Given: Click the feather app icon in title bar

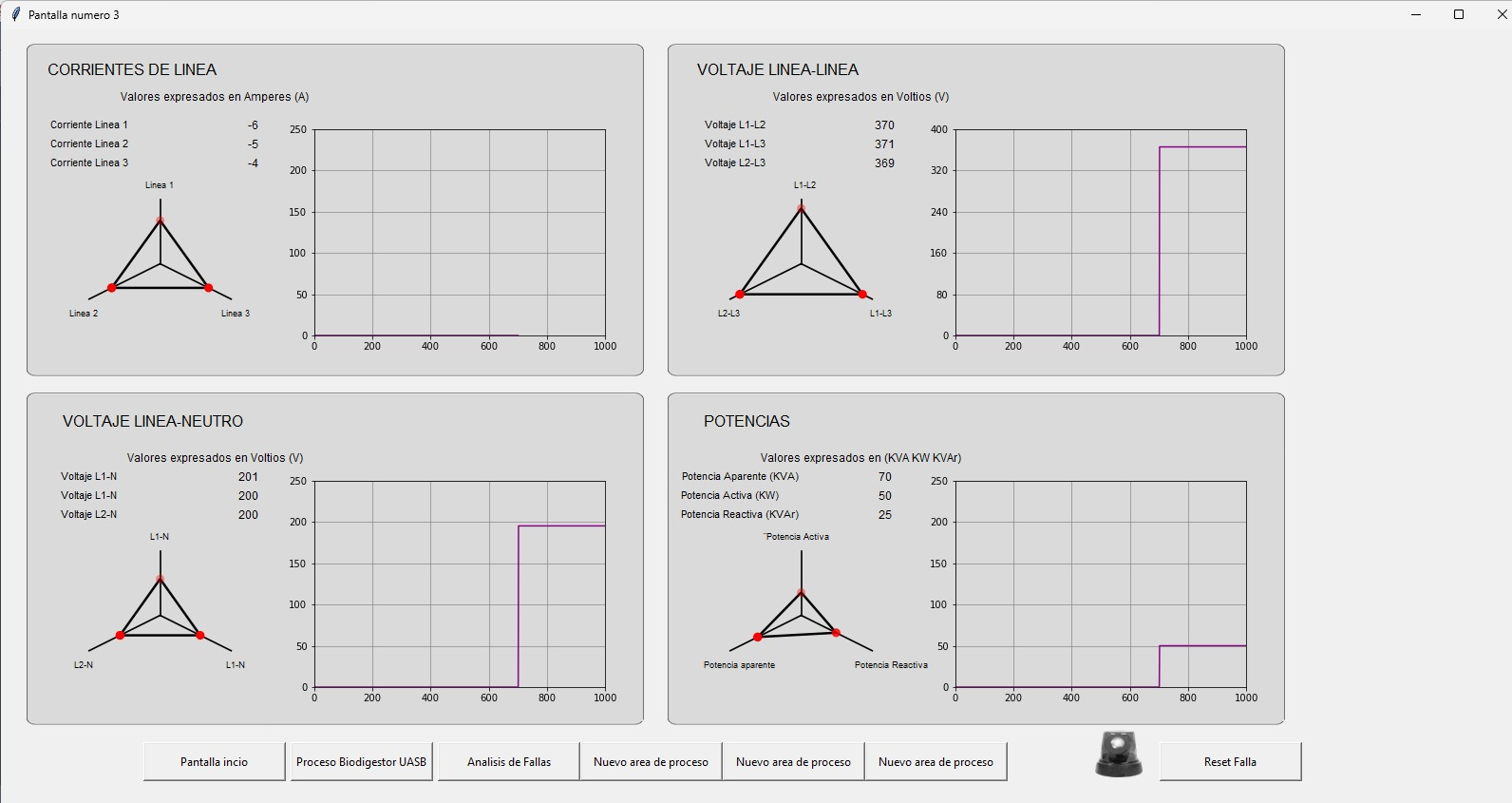Looking at the screenshot, I should pos(14,14).
